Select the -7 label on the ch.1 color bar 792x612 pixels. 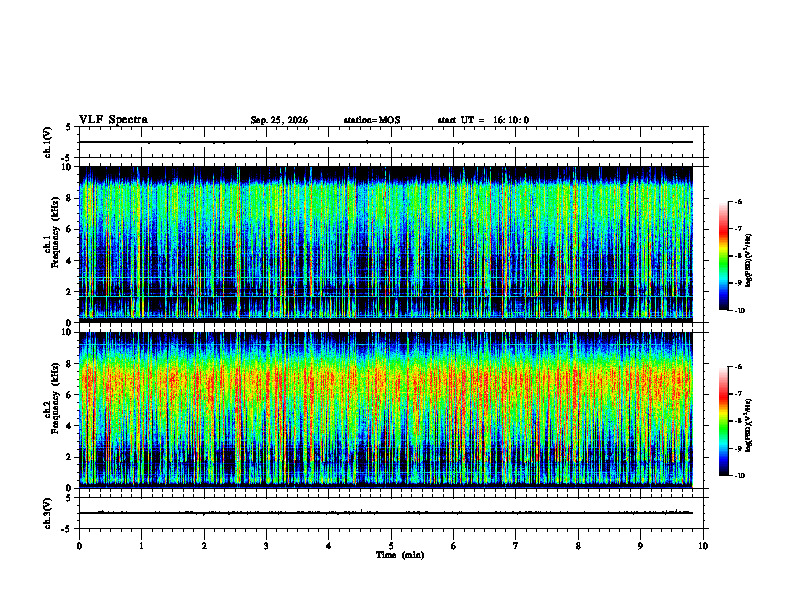tap(738, 229)
